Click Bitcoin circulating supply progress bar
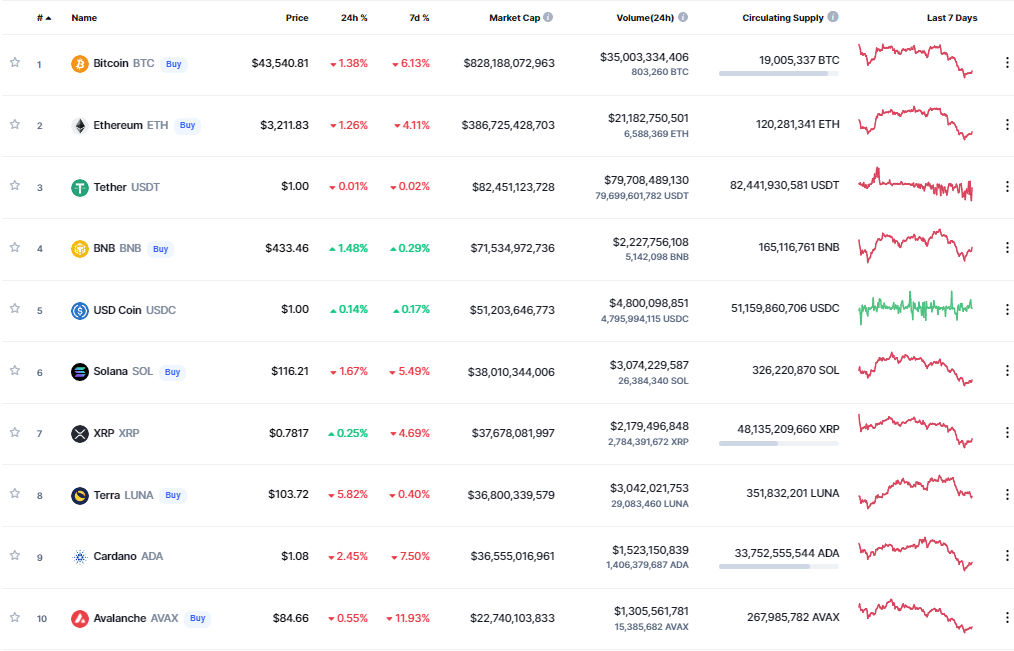The width and height of the screenshot is (1014, 651). (779, 74)
